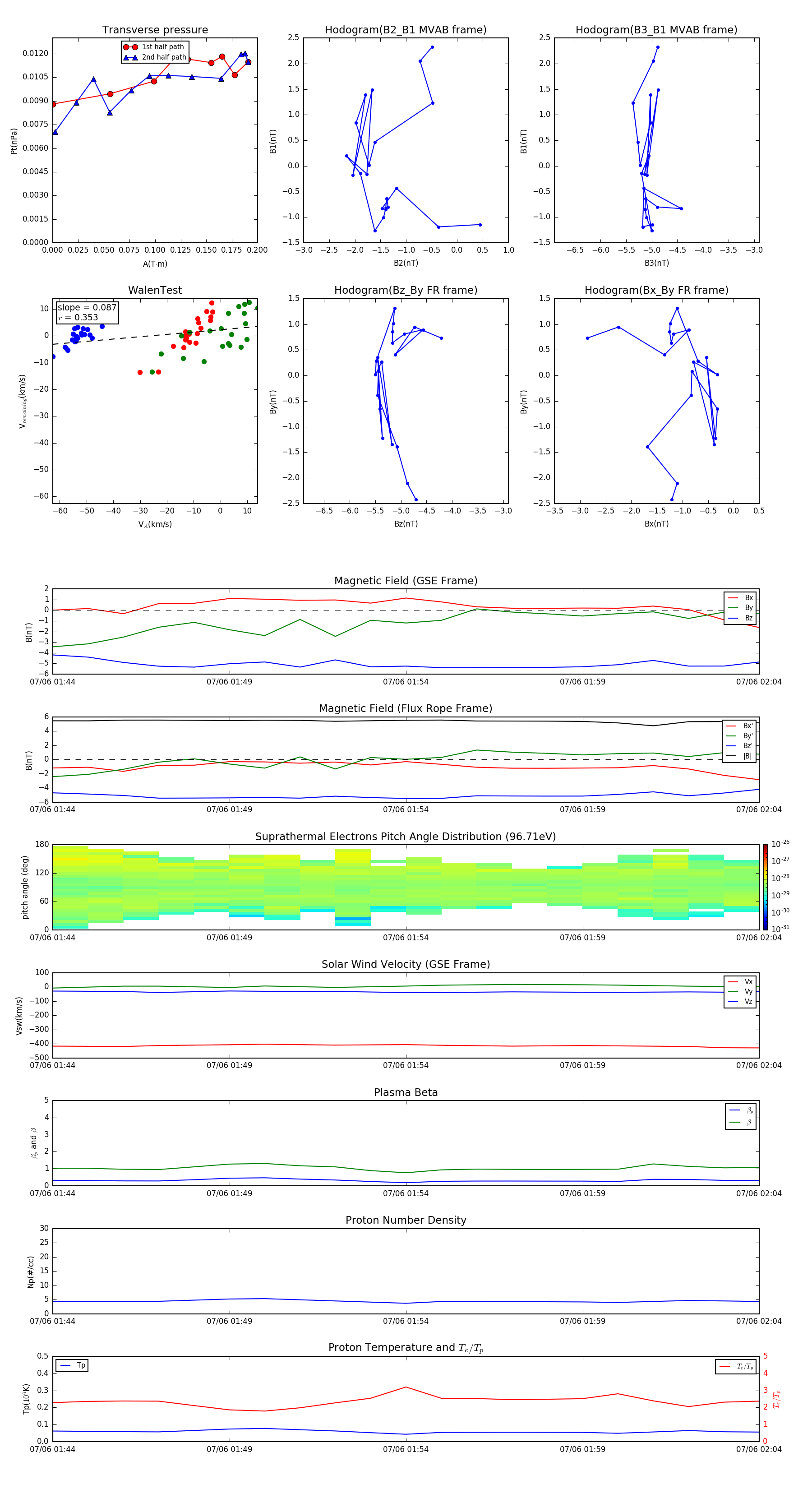Select the "r = 0.353" annotation text
This screenshot has width=812, height=1489.
click(x=78, y=317)
